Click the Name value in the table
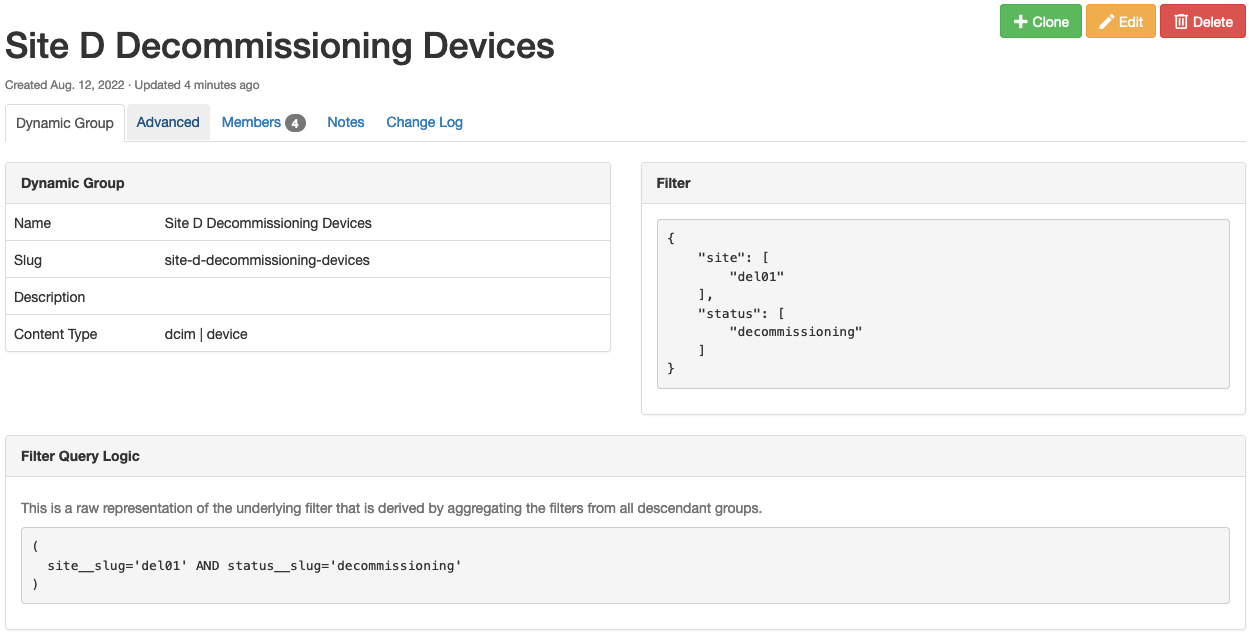 point(268,223)
